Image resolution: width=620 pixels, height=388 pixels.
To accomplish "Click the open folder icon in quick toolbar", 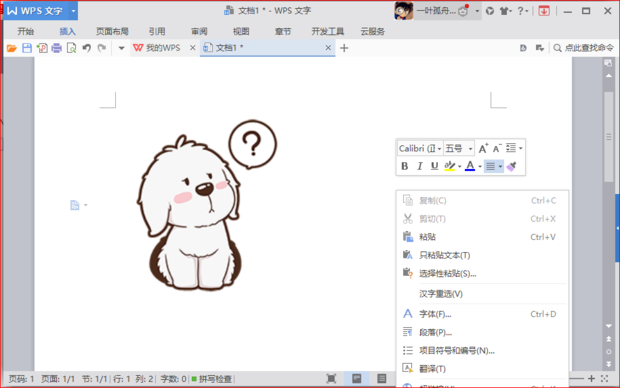I will [x=11, y=48].
